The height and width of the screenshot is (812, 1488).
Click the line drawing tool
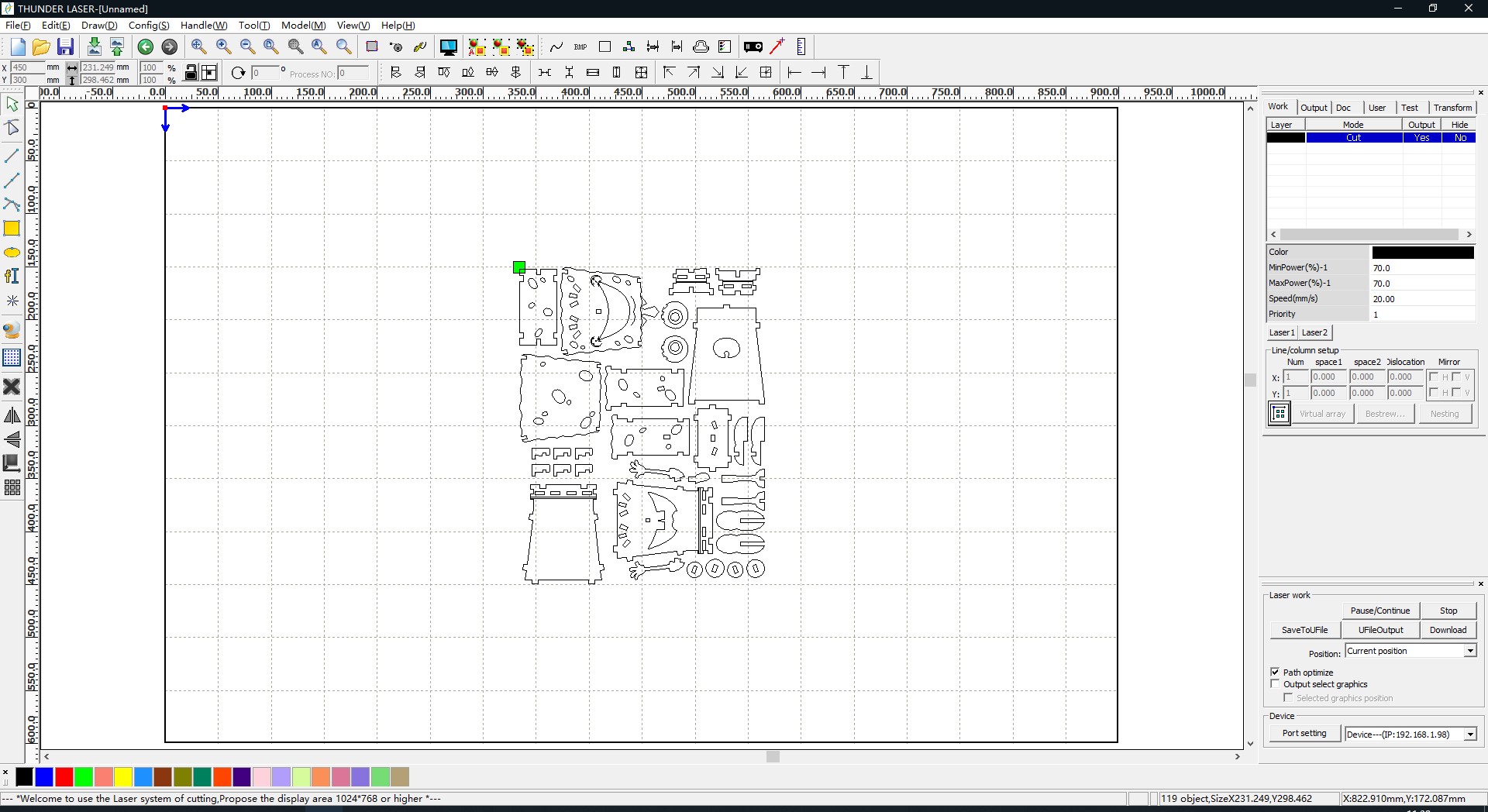coord(12,157)
